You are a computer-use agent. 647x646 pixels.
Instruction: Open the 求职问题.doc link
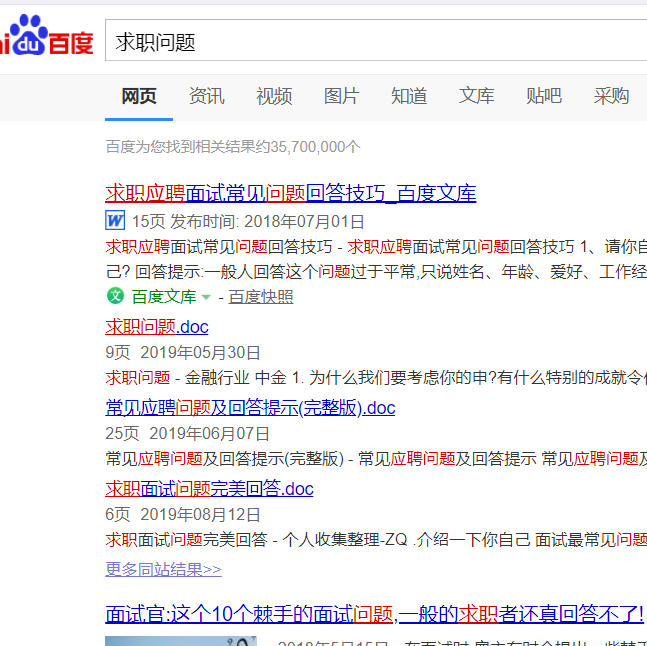click(x=157, y=327)
